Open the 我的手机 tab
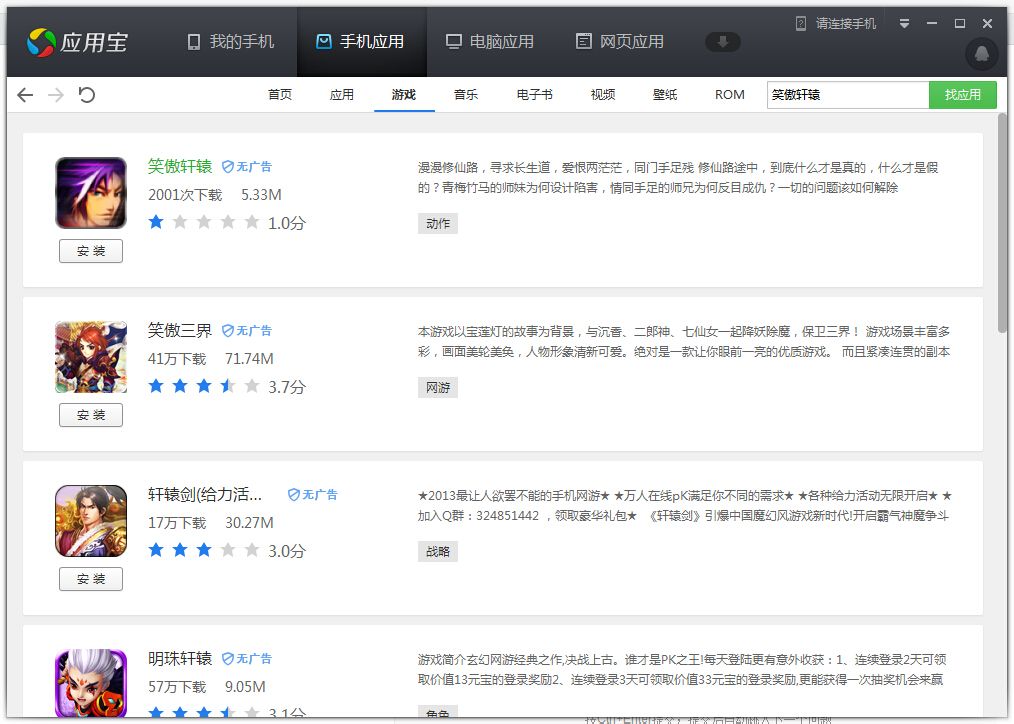1014x724 pixels. [231, 42]
